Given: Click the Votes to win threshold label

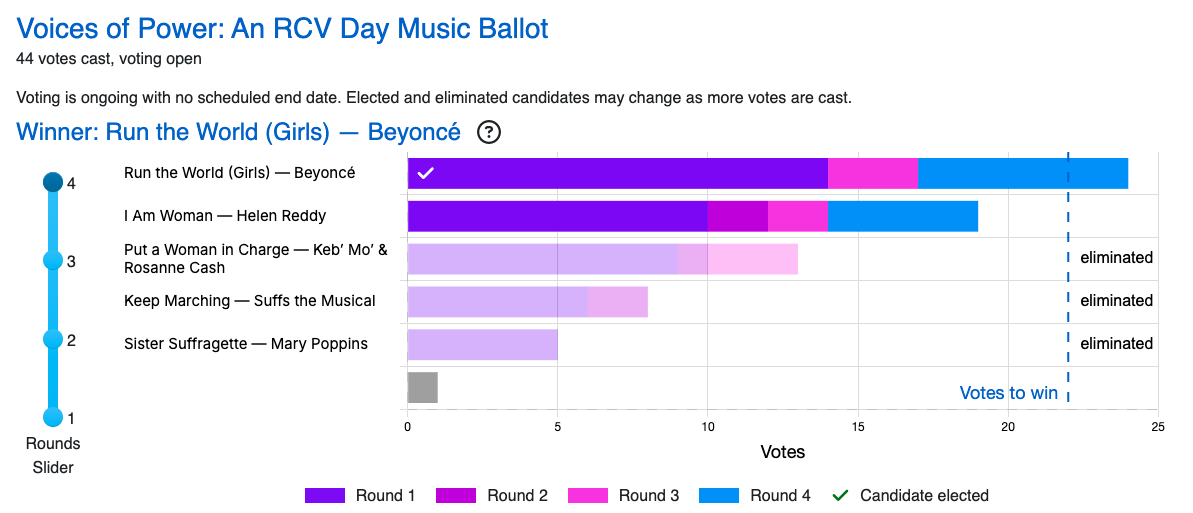Looking at the screenshot, I should (x=1008, y=393).
